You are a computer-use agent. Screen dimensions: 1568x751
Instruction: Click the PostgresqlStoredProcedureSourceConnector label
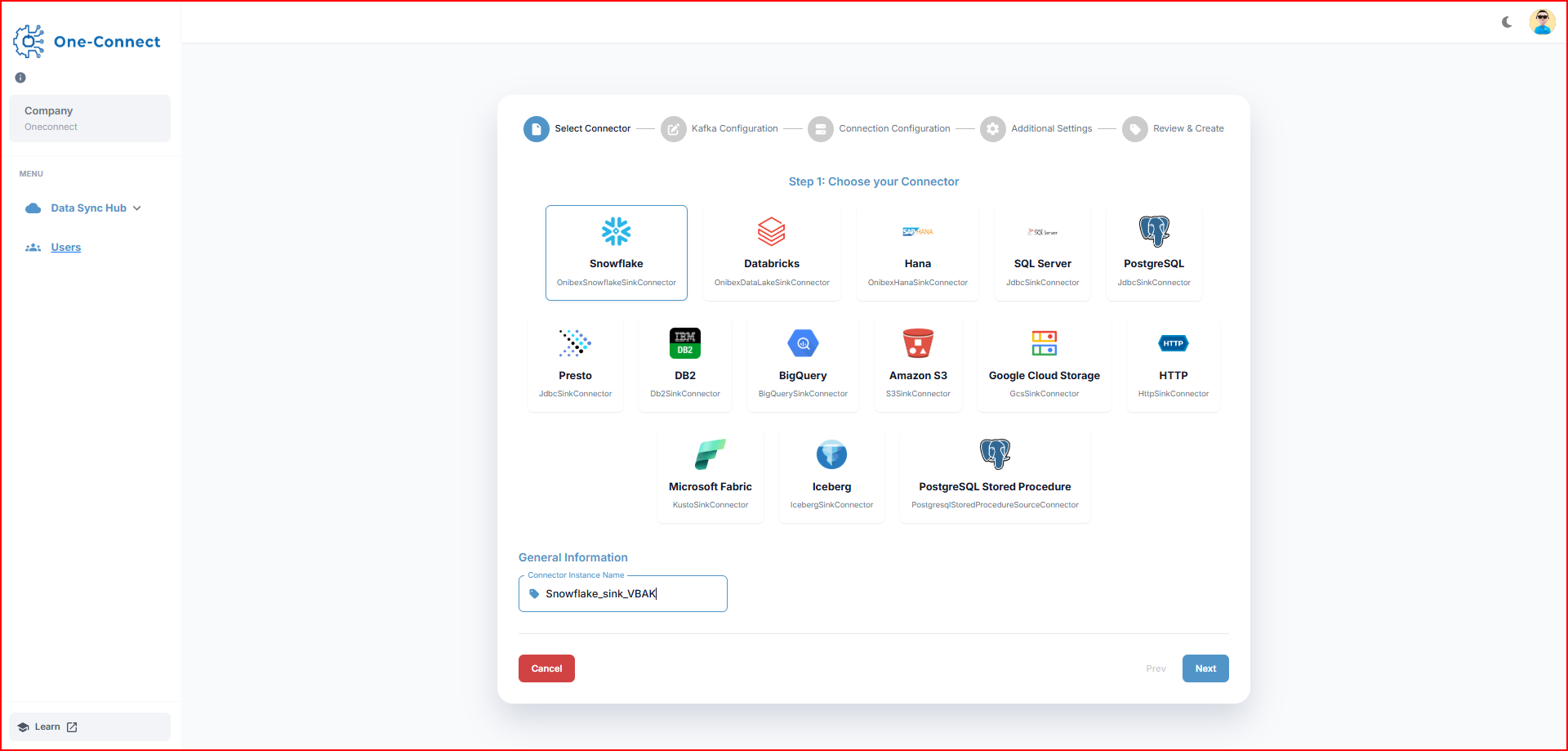(x=995, y=505)
